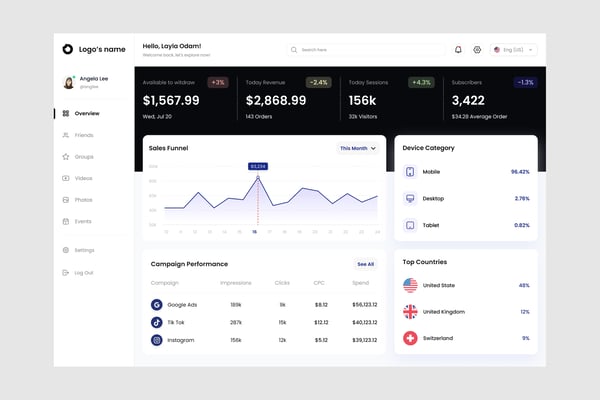600x400 pixels.
Task: Click the 3,422 subscribers value
Action: point(468,100)
